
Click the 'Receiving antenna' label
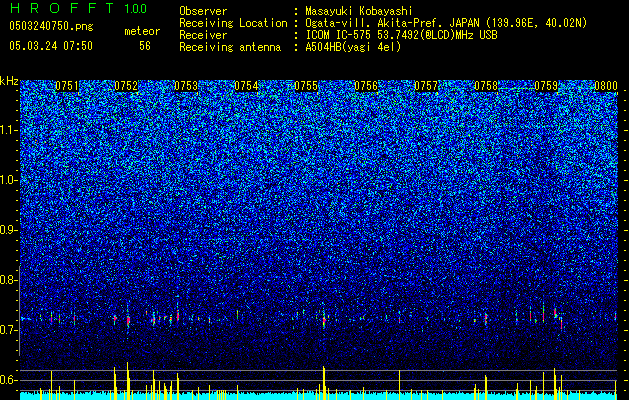point(230,47)
